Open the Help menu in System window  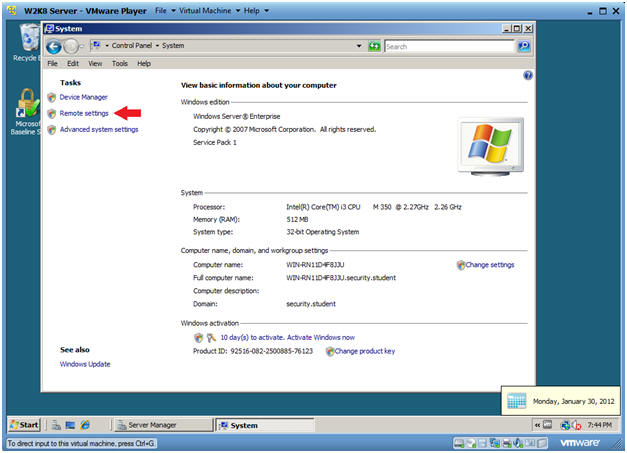(x=144, y=64)
